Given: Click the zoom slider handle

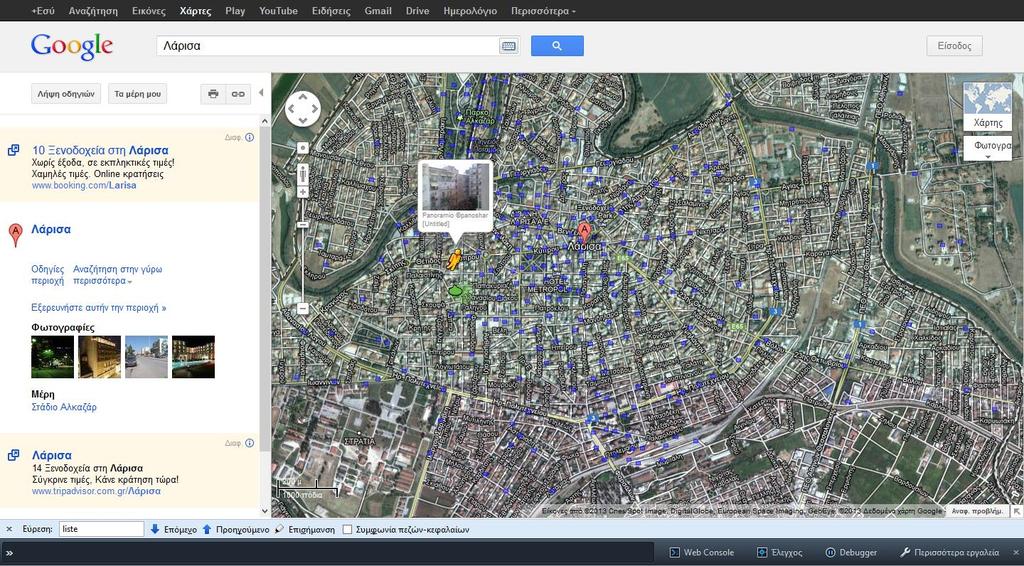Looking at the screenshot, I should (303, 225).
